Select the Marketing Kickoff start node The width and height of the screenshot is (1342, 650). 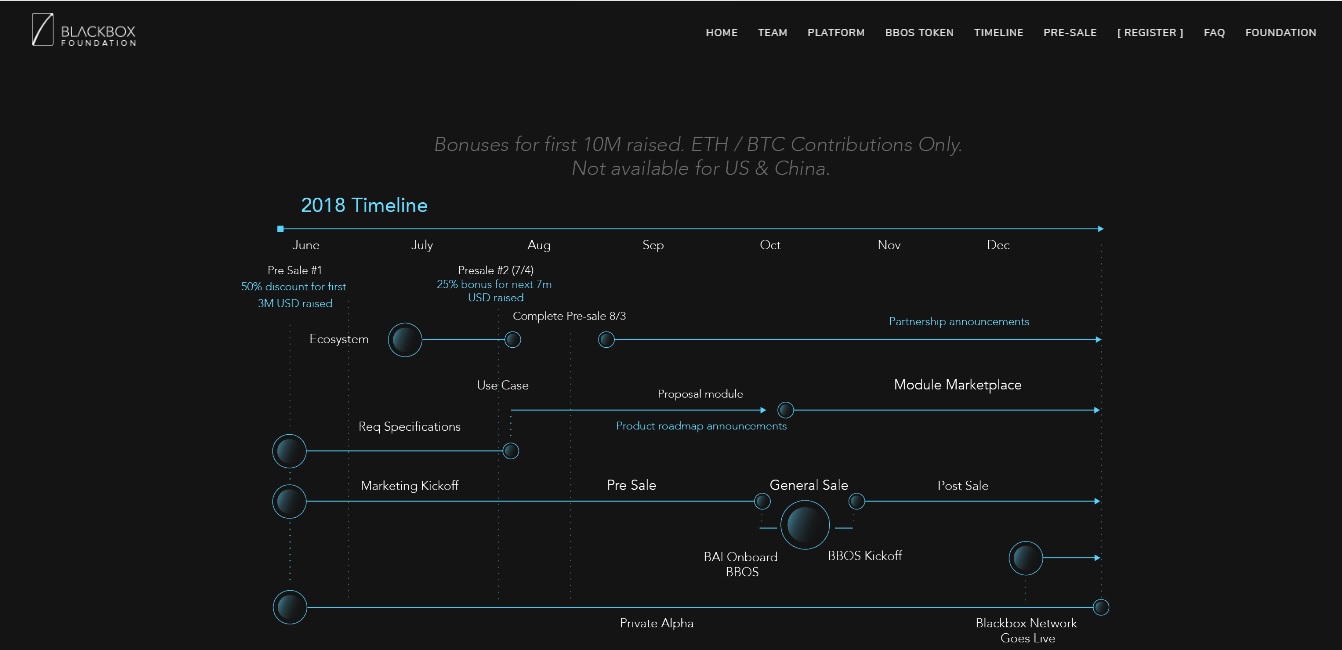[289, 501]
